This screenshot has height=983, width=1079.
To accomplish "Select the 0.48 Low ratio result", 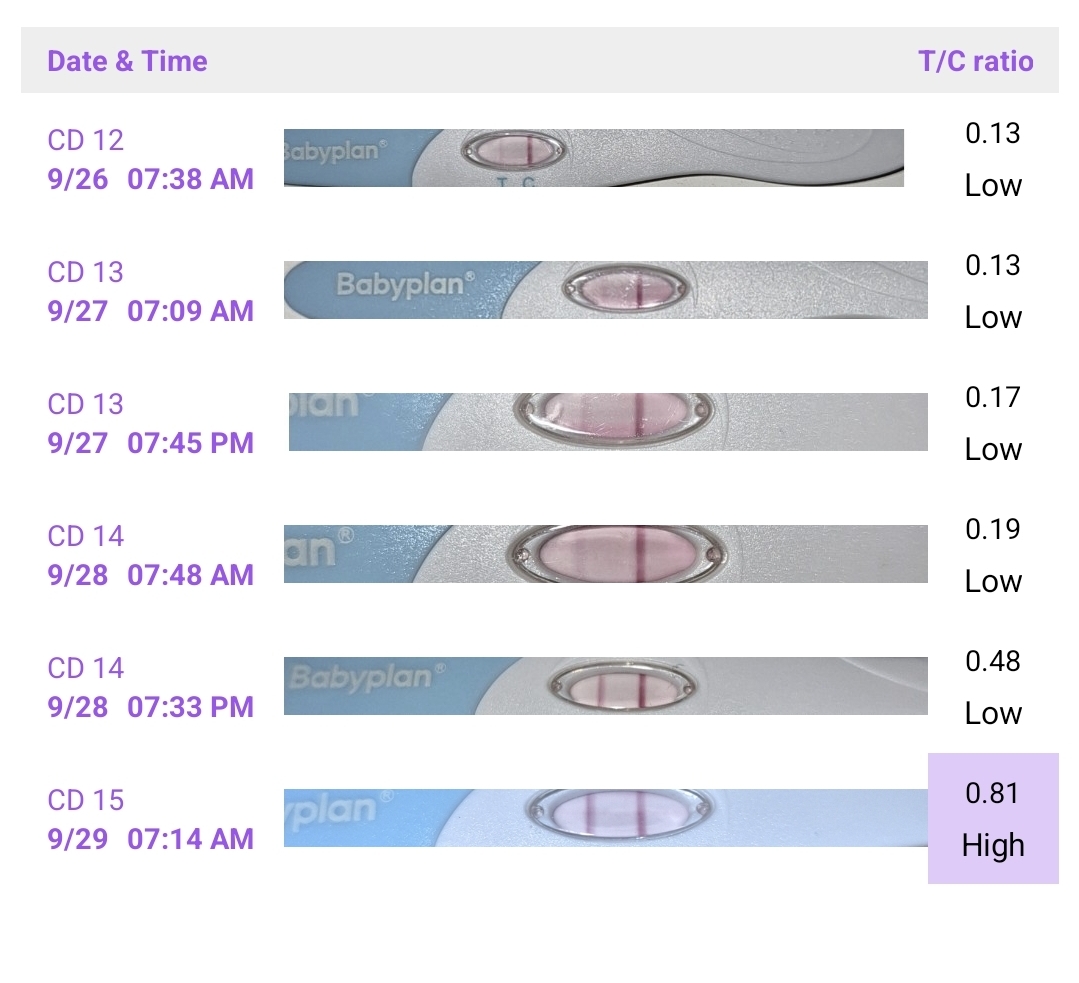I will [993, 687].
